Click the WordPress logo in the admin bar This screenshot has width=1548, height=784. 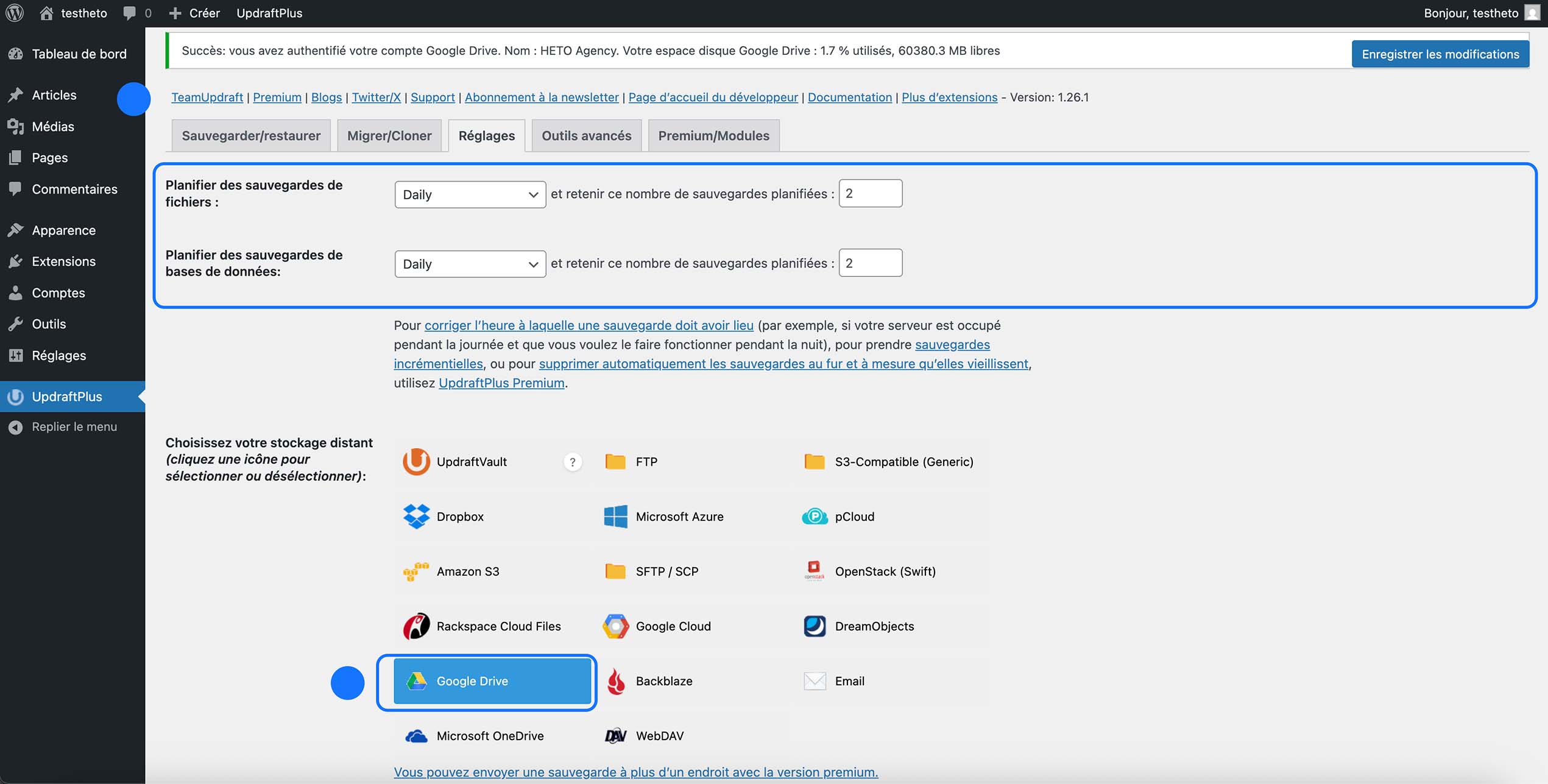click(x=14, y=12)
